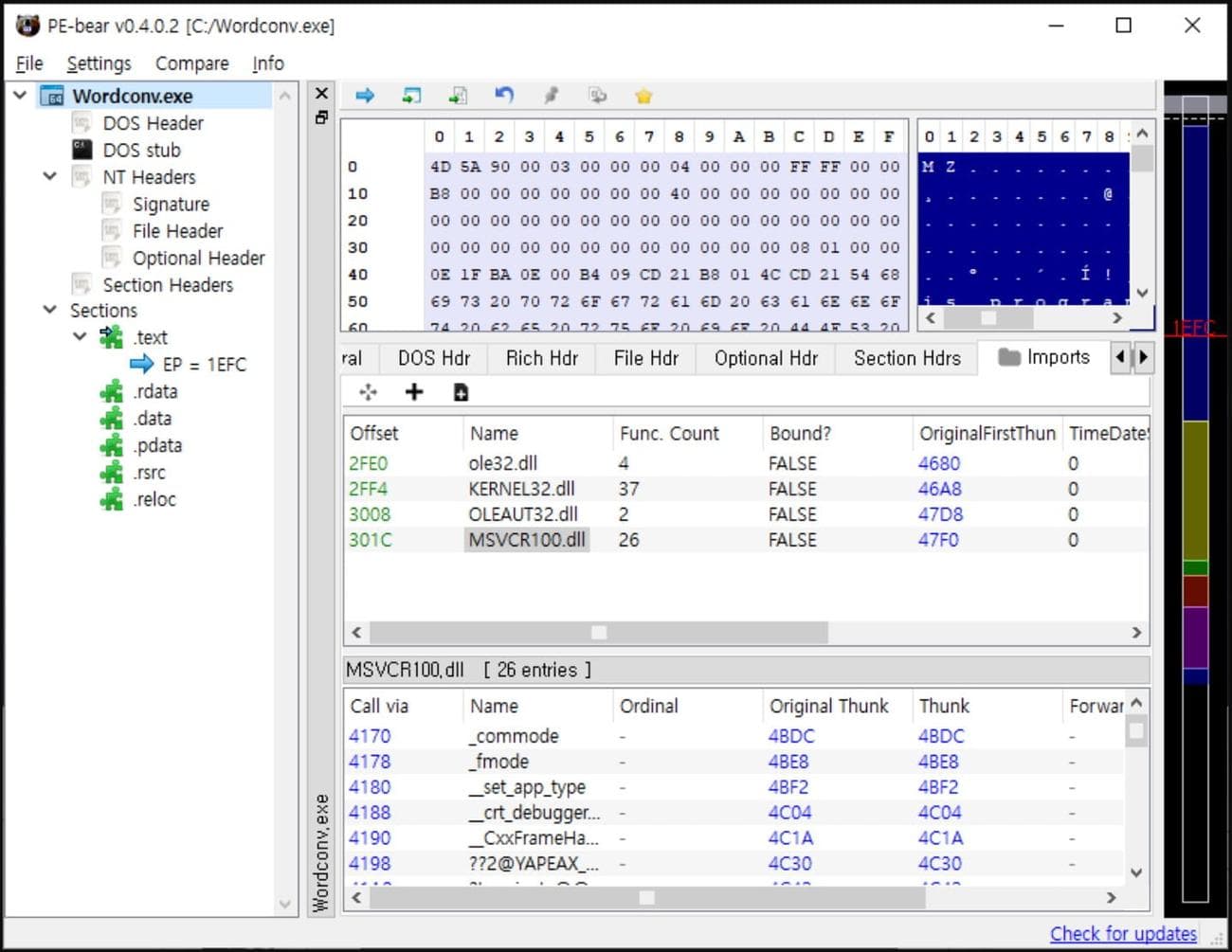The width and height of the screenshot is (1232, 952).
Task: Switch to the Optional Hdr tab
Action: [x=765, y=358]
